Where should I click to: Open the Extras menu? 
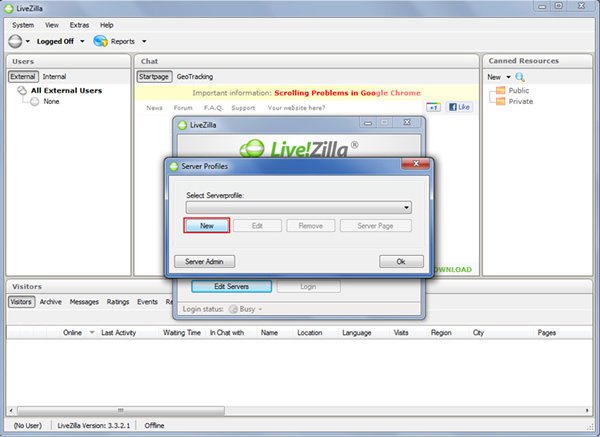point(79,25)
